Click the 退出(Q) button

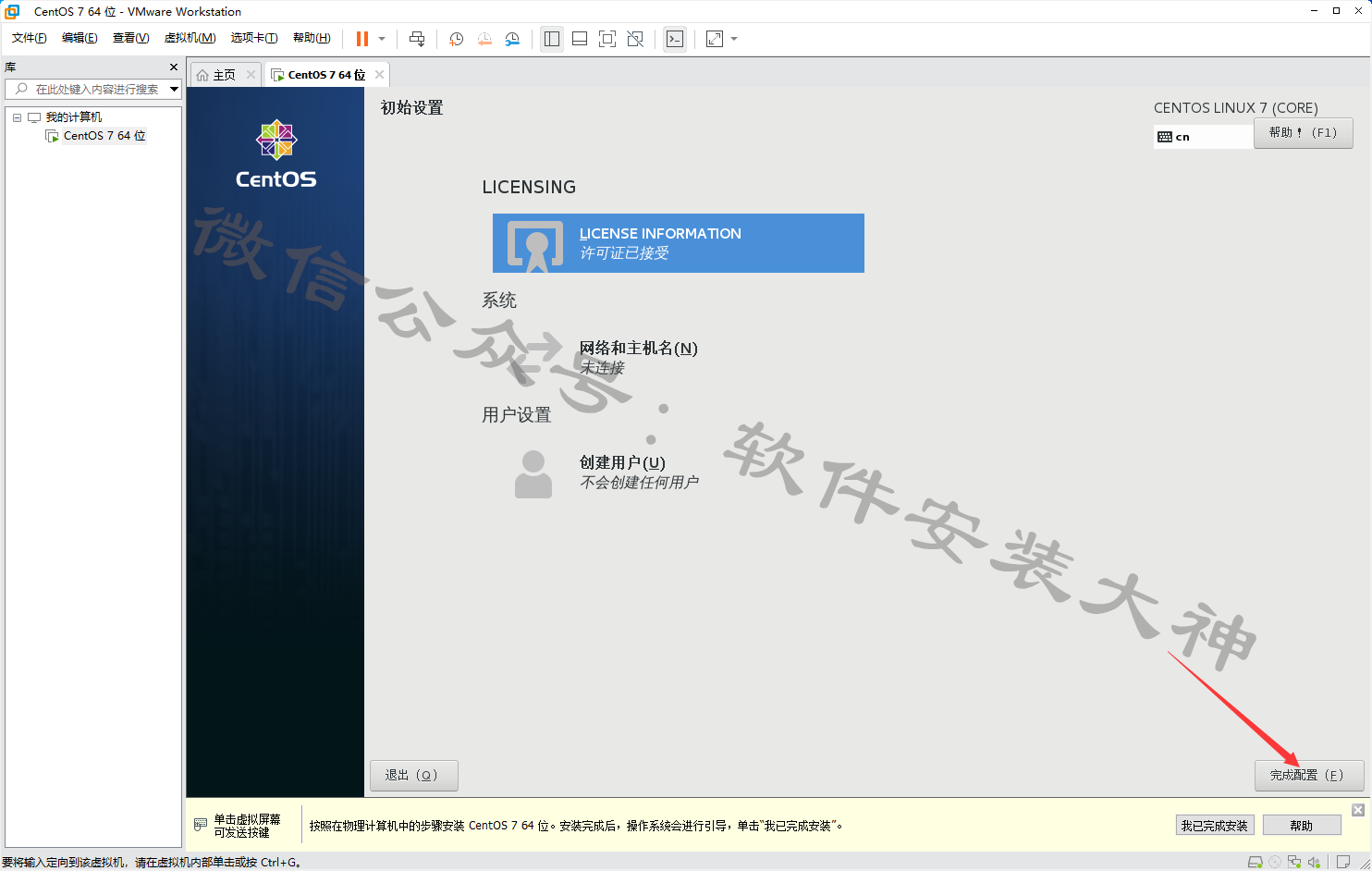click(x=414, y=775)
